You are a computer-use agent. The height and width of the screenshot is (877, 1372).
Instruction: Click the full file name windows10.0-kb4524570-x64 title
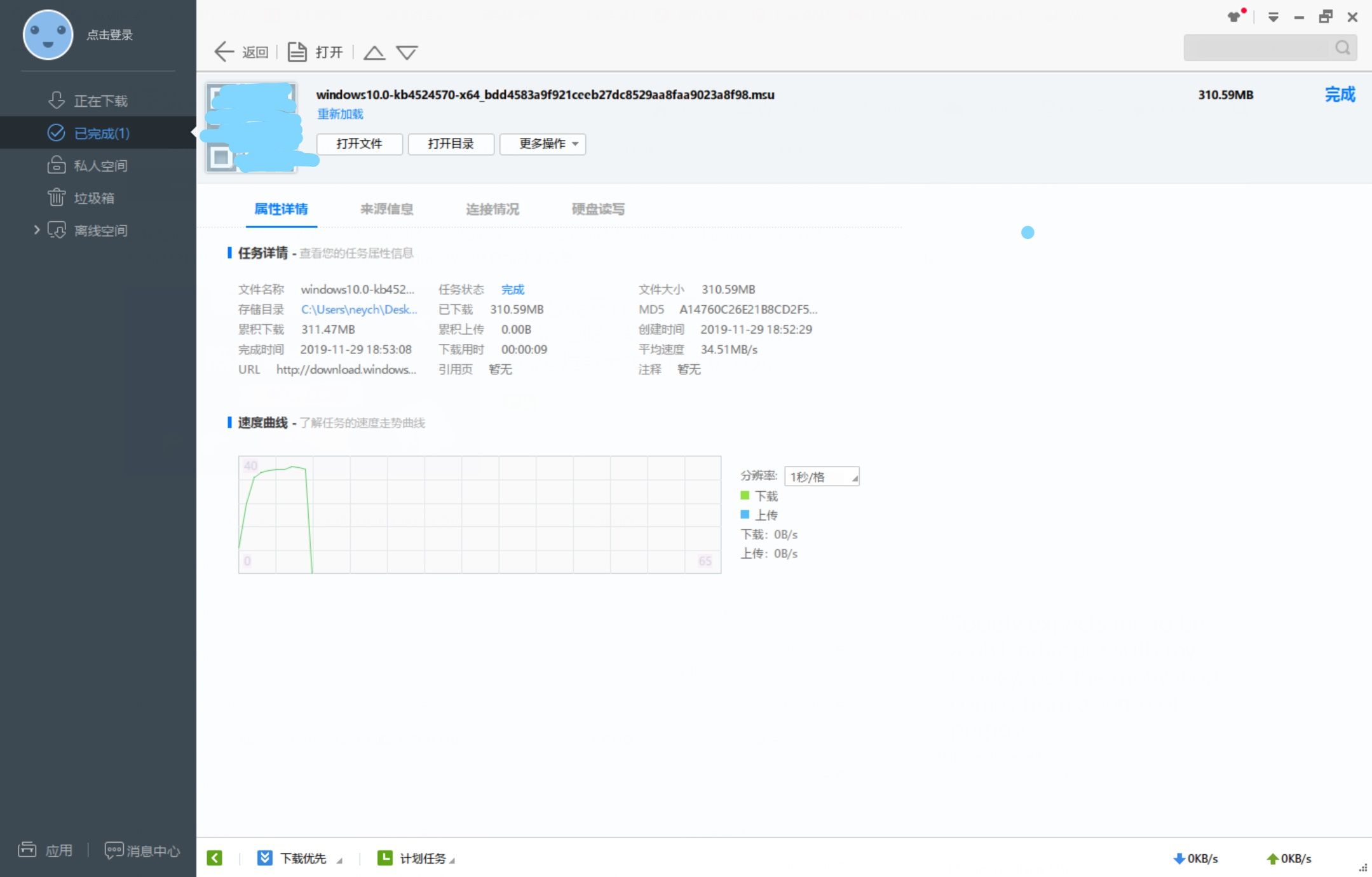[545, 95]
